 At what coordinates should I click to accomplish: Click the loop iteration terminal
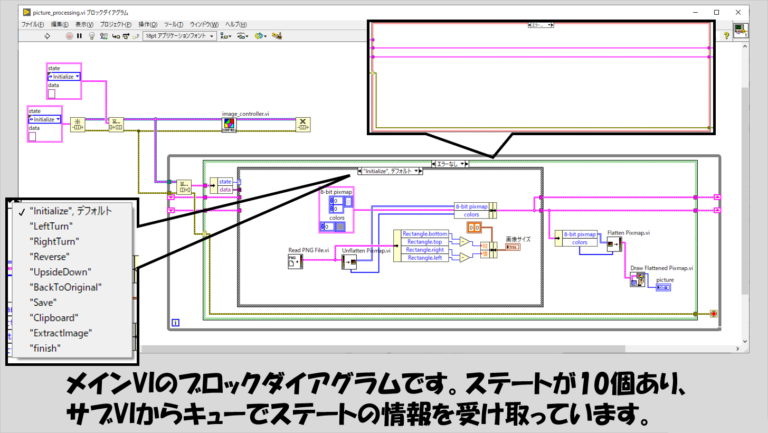176,322
